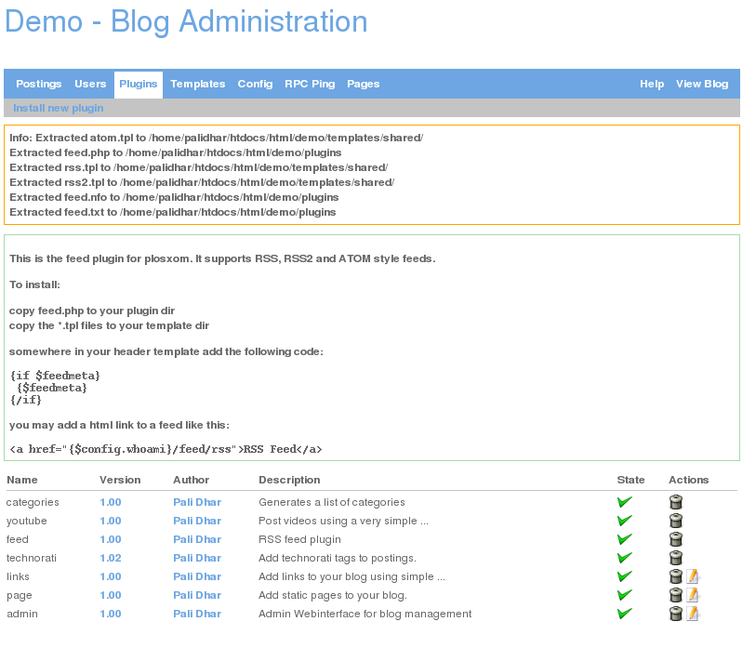The width and height of the screenshot is (756, 648).
Task: Click the Name column header
Action: [x=22, y=480]
